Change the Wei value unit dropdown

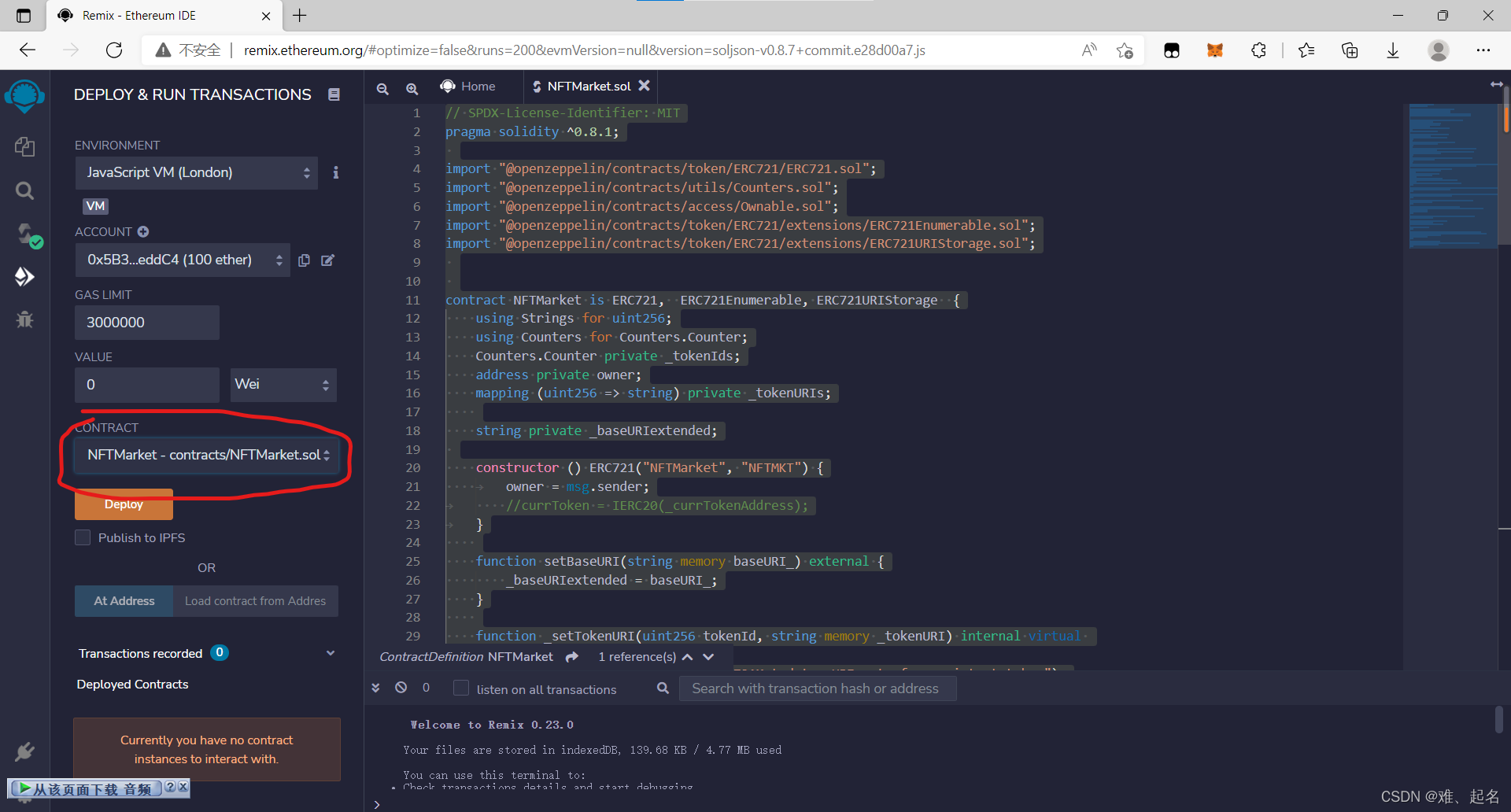(x=283, y=385)
